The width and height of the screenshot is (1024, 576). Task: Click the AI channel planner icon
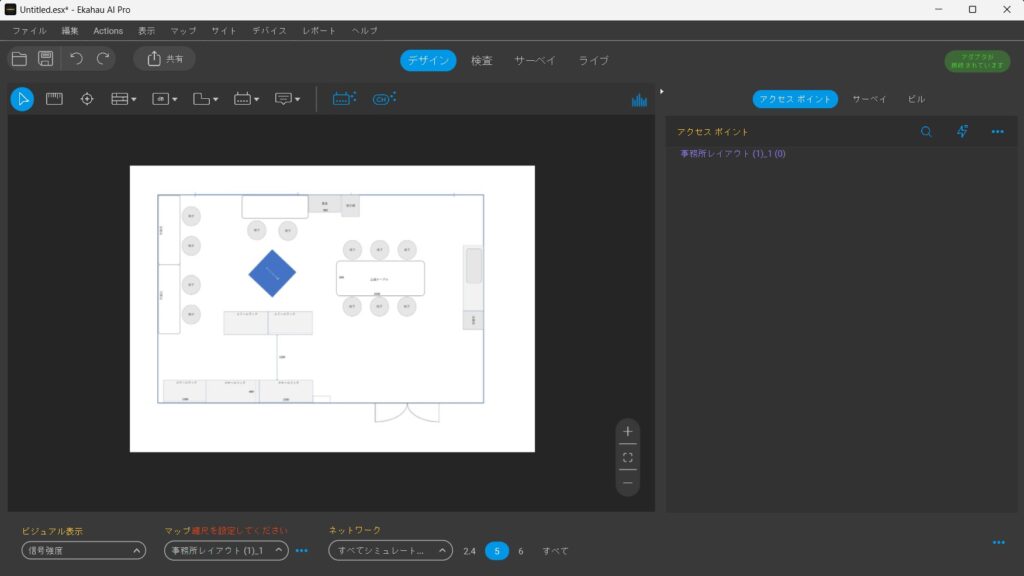click(384, 99)
